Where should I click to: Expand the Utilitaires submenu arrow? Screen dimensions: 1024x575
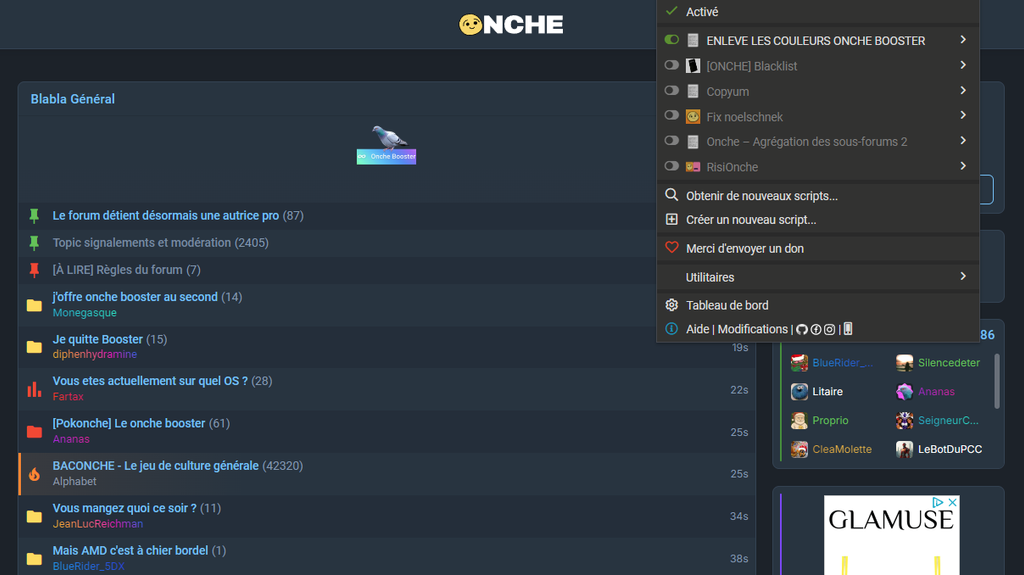click(x=963, y=277)
